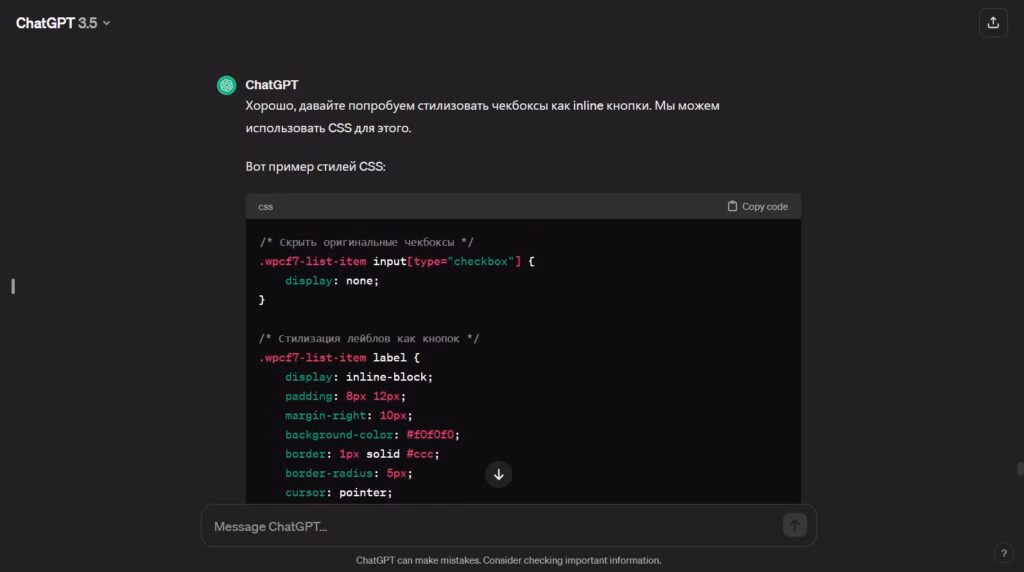1024x572 pixels.
Task: Click the page scrollbar thumb on right edge
Action: coord(1020,469)
